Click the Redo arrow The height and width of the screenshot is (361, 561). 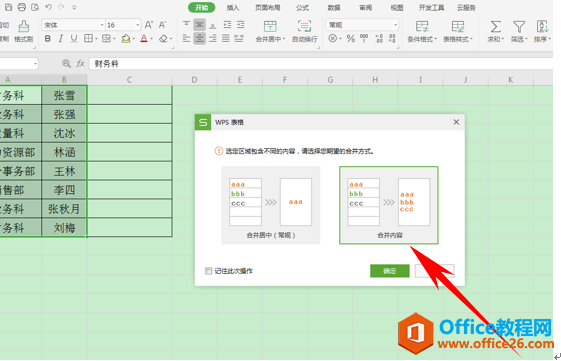(61, 7)
